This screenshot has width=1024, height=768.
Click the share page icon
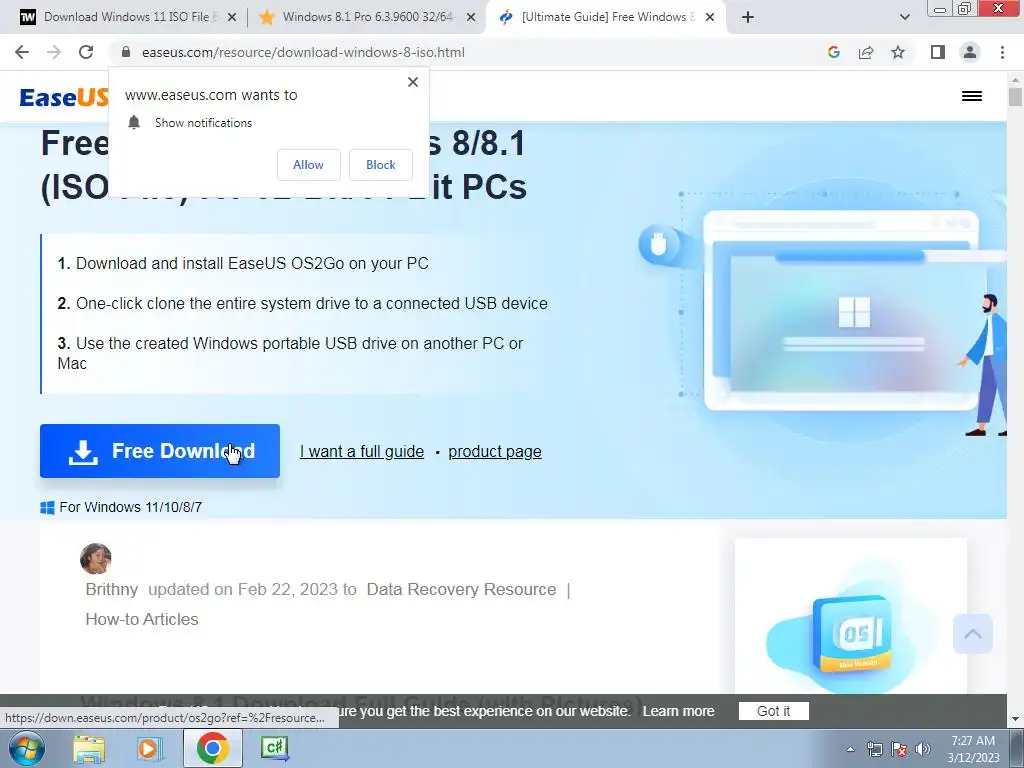[866, 52]
